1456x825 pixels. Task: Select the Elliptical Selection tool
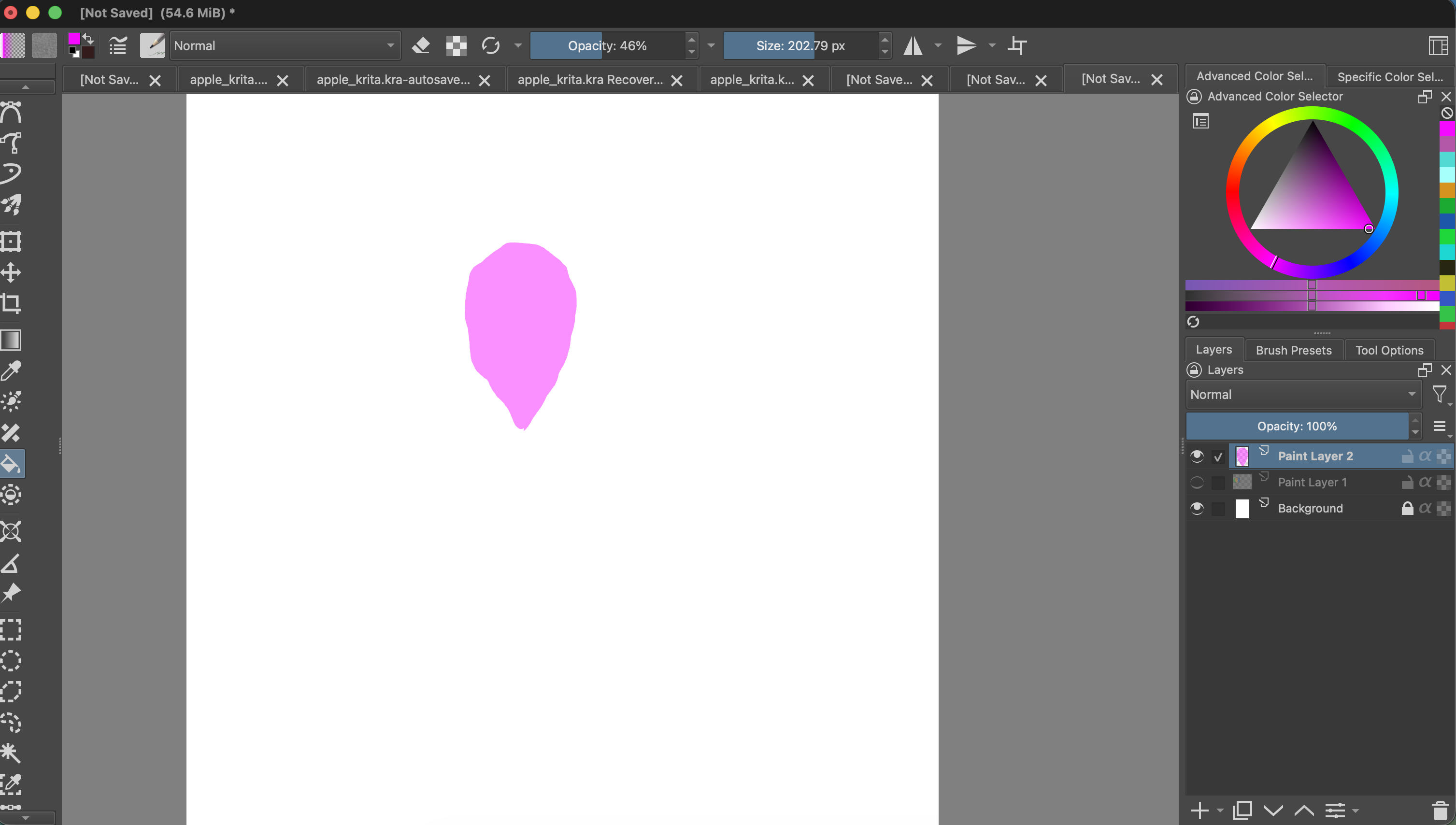(x=11, y=660)
